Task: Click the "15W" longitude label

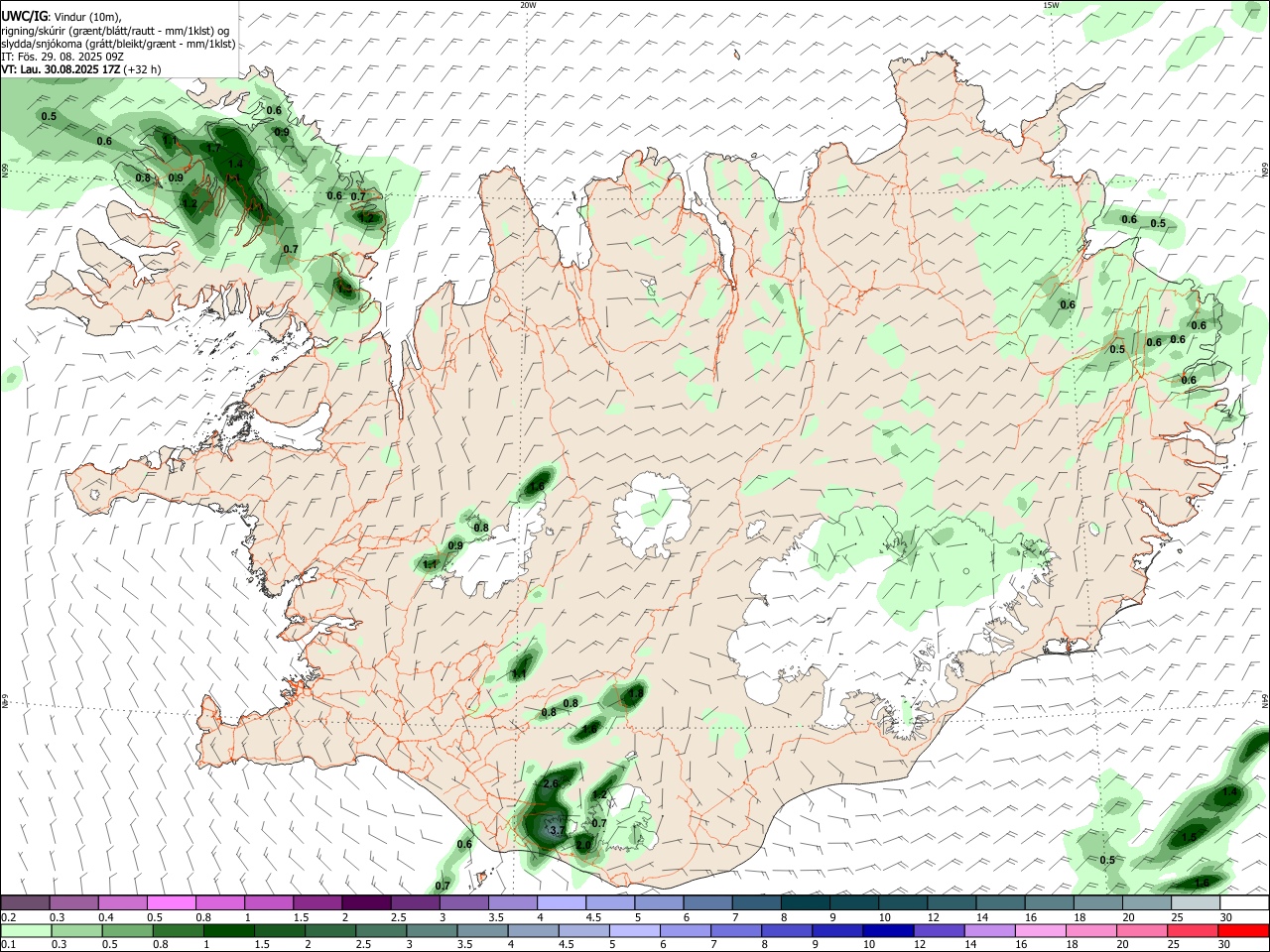Action: point(1051,5)
